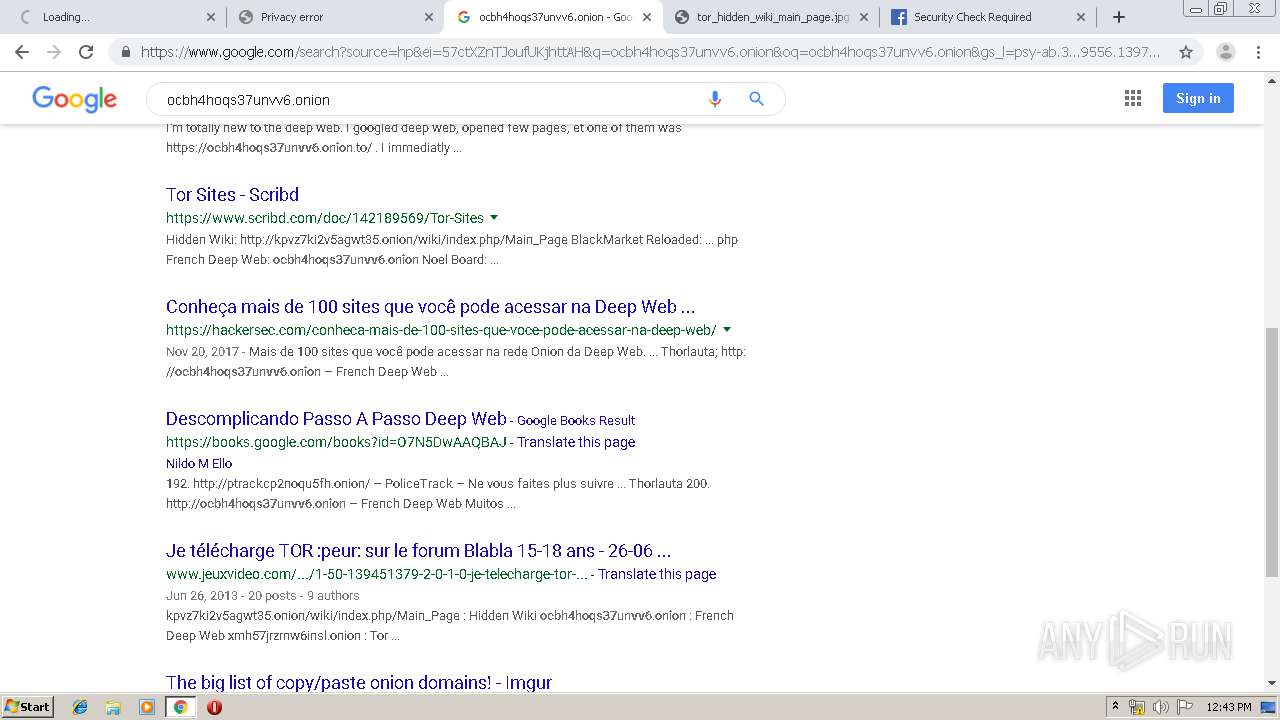Click the scrollbar down arrow
1280x720 pixels.
pos(1272,684)
